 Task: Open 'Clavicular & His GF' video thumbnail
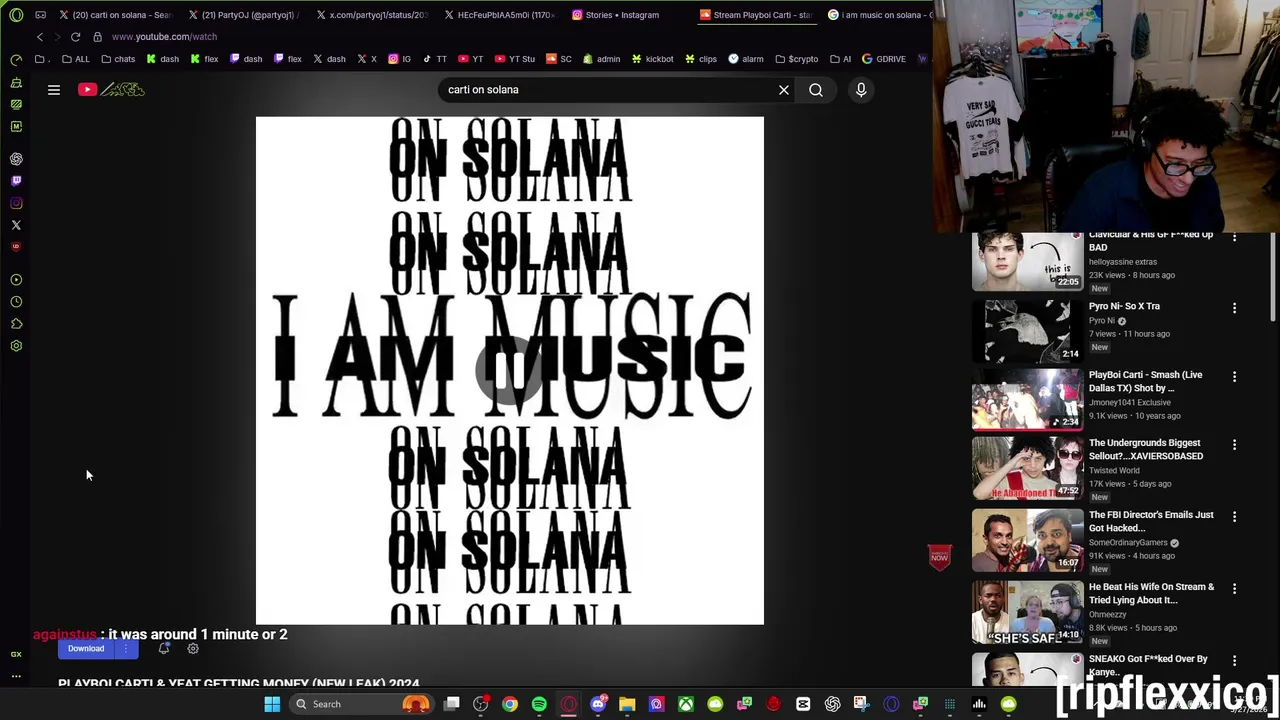pyautogui.click(x=1027, y=261)
